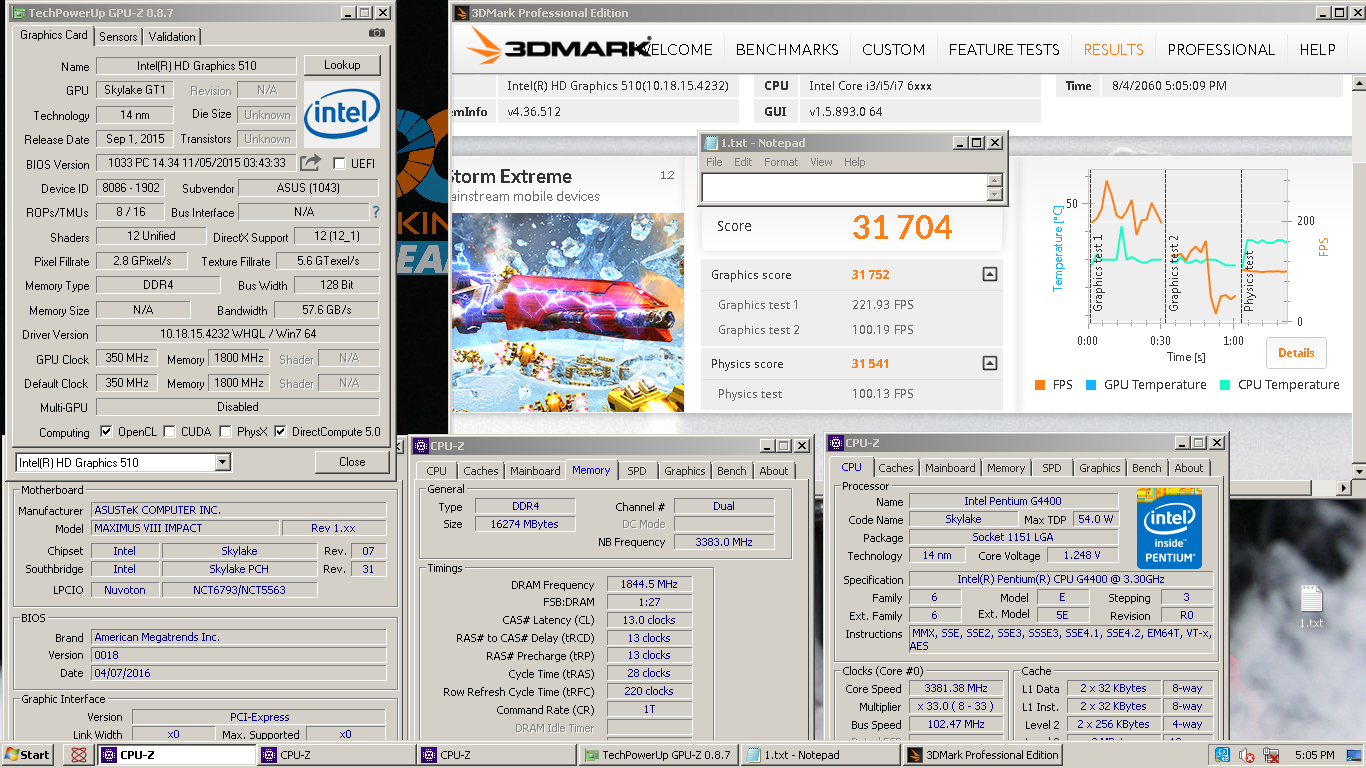
Task: Click CPU-Z processor window title icon
Action: 835,443
